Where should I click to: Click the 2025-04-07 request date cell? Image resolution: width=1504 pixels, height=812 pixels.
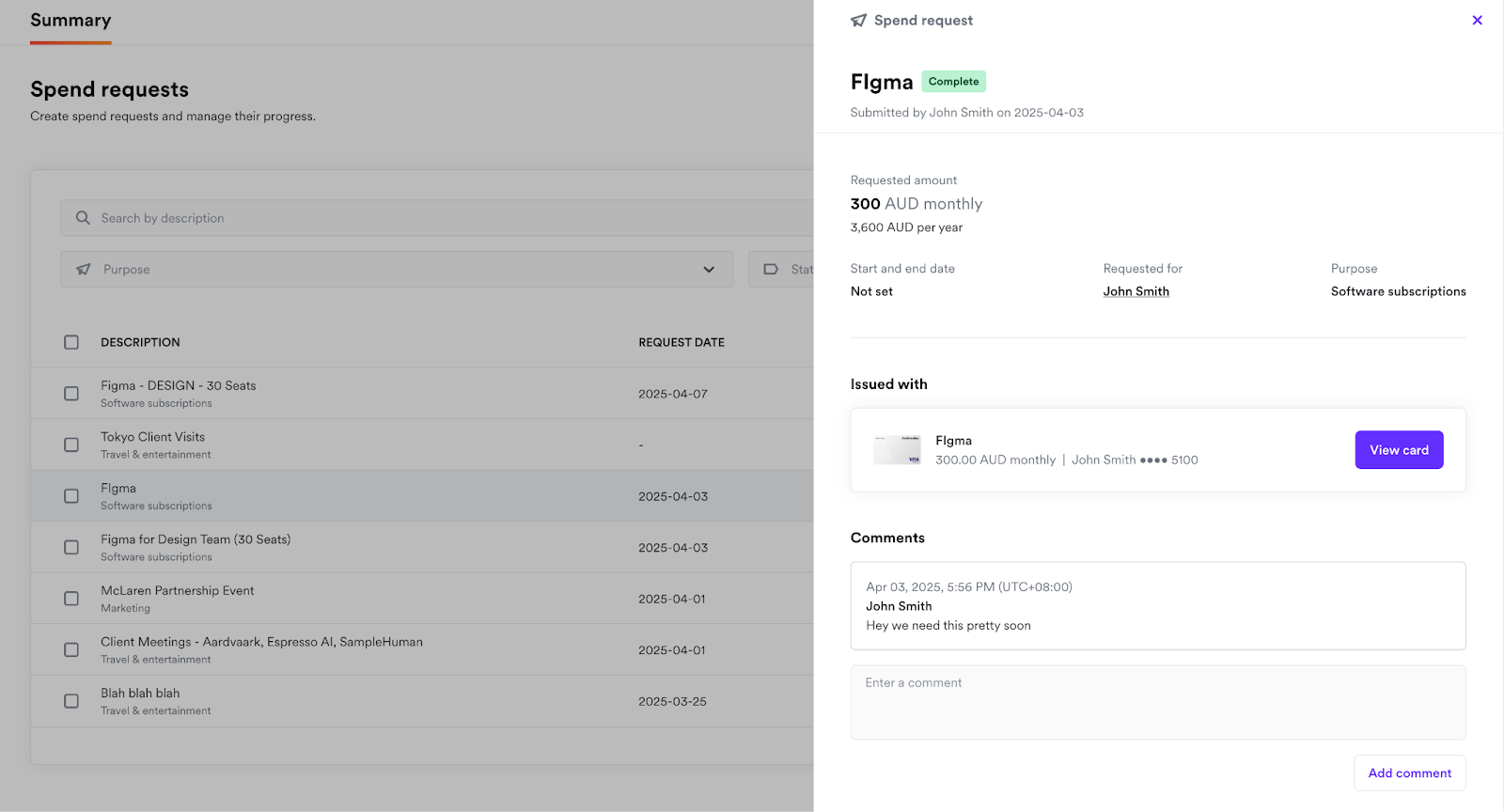[673, 394]
